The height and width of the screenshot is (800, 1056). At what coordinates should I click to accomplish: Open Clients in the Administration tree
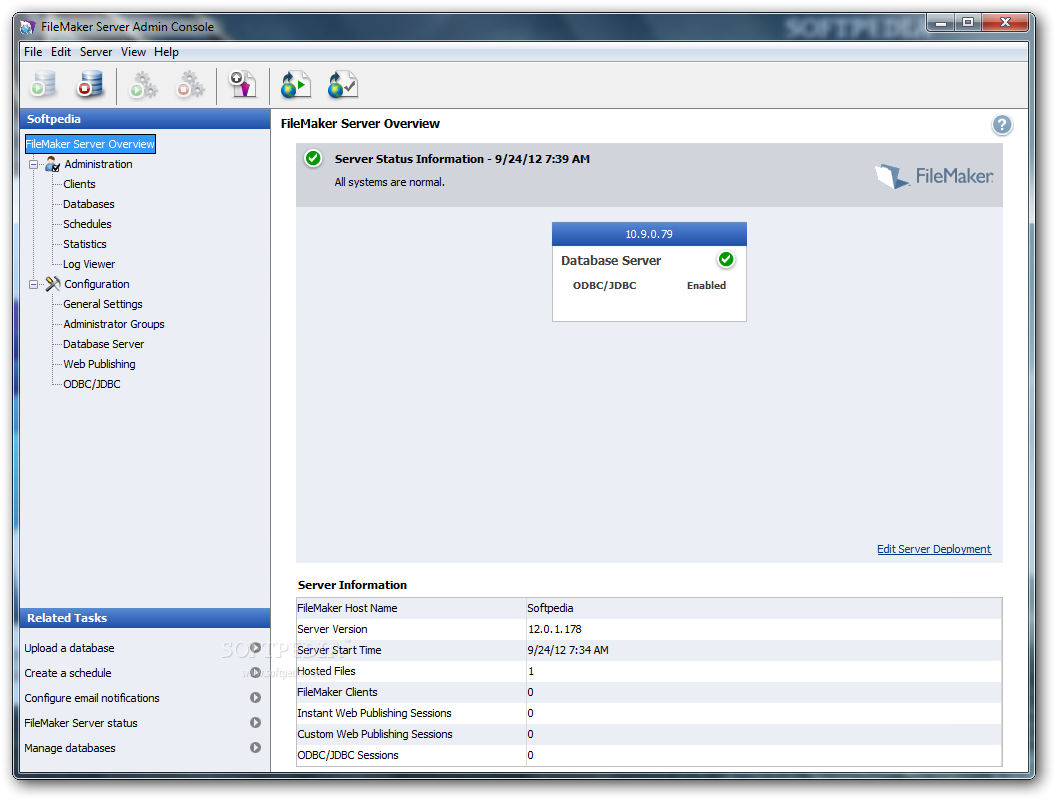[79, 184]
